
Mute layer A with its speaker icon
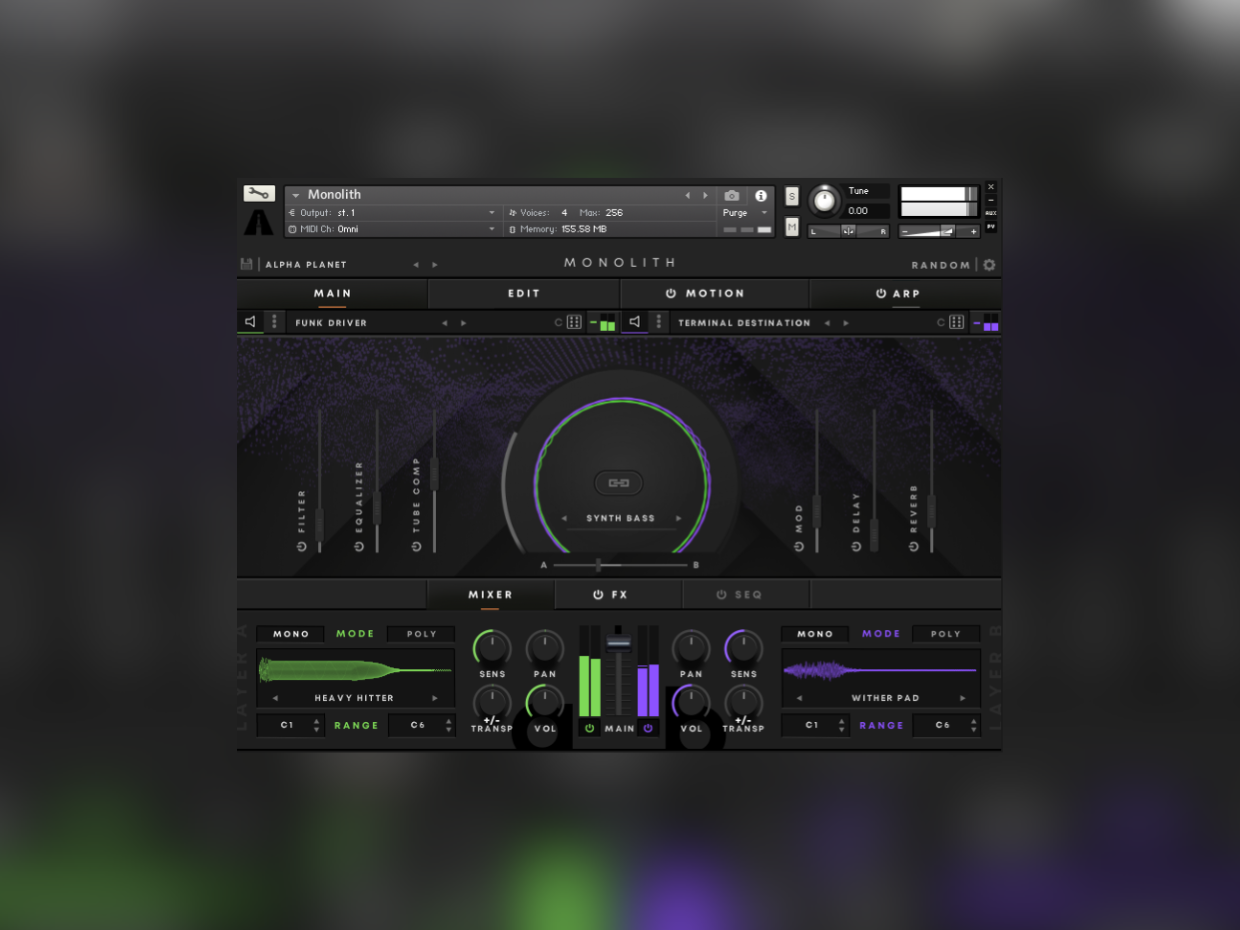point(248,322)
